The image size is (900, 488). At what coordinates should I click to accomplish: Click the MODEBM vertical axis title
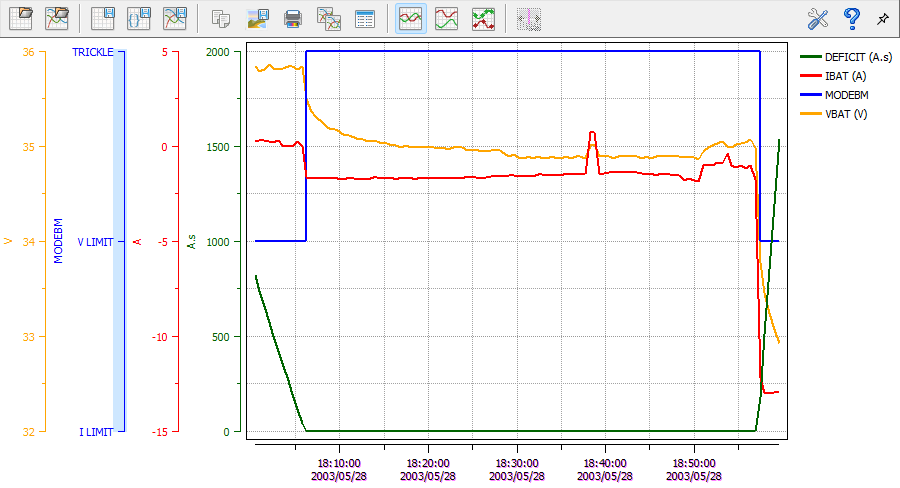[x=58, y=241]
